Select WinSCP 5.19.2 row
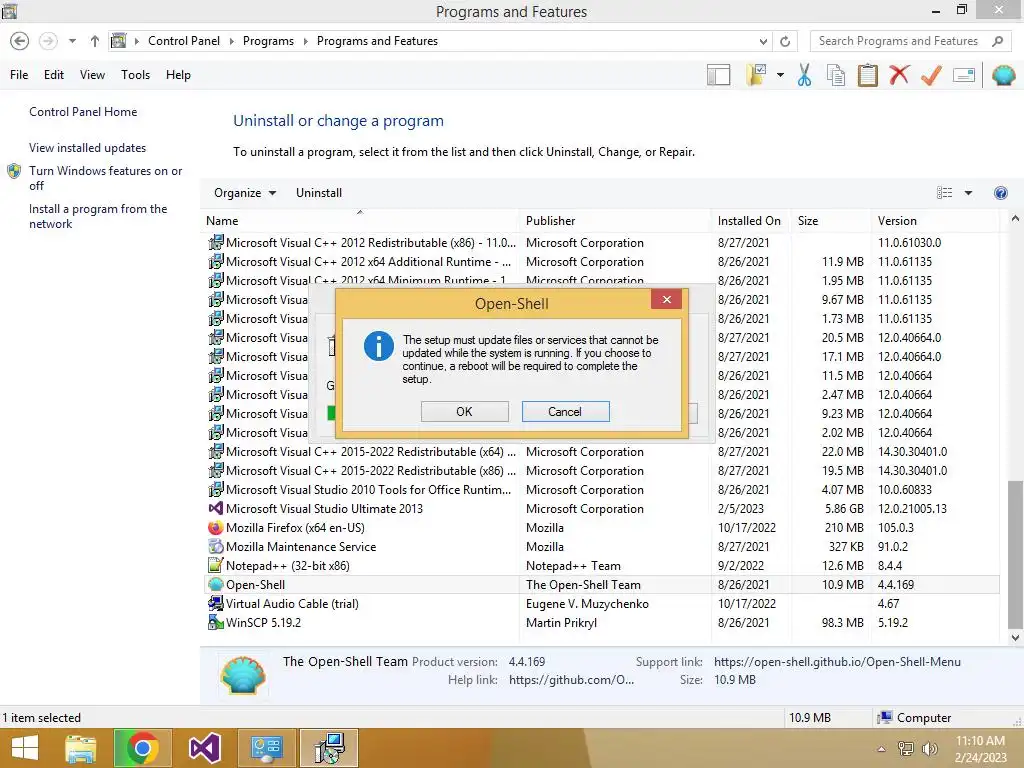This screenshot has height=768, width=1024. (x=601, y=622)
